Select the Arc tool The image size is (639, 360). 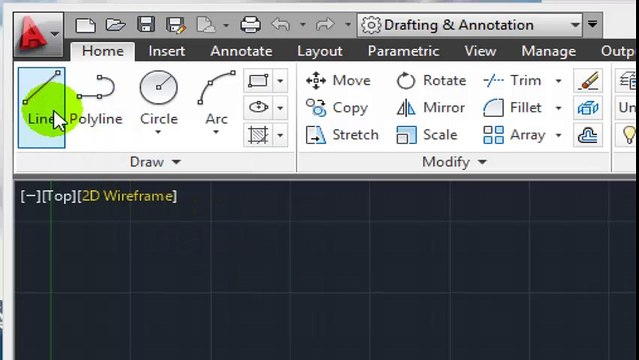click(x=216, y=98)
